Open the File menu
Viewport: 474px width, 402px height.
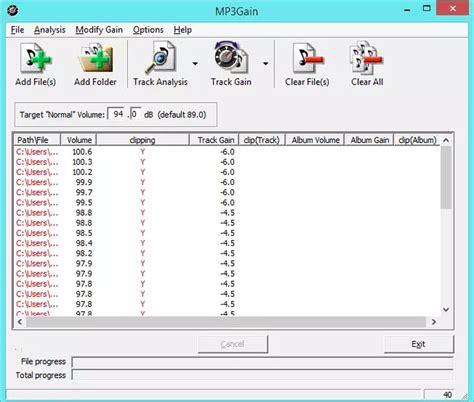coord(17,30)
